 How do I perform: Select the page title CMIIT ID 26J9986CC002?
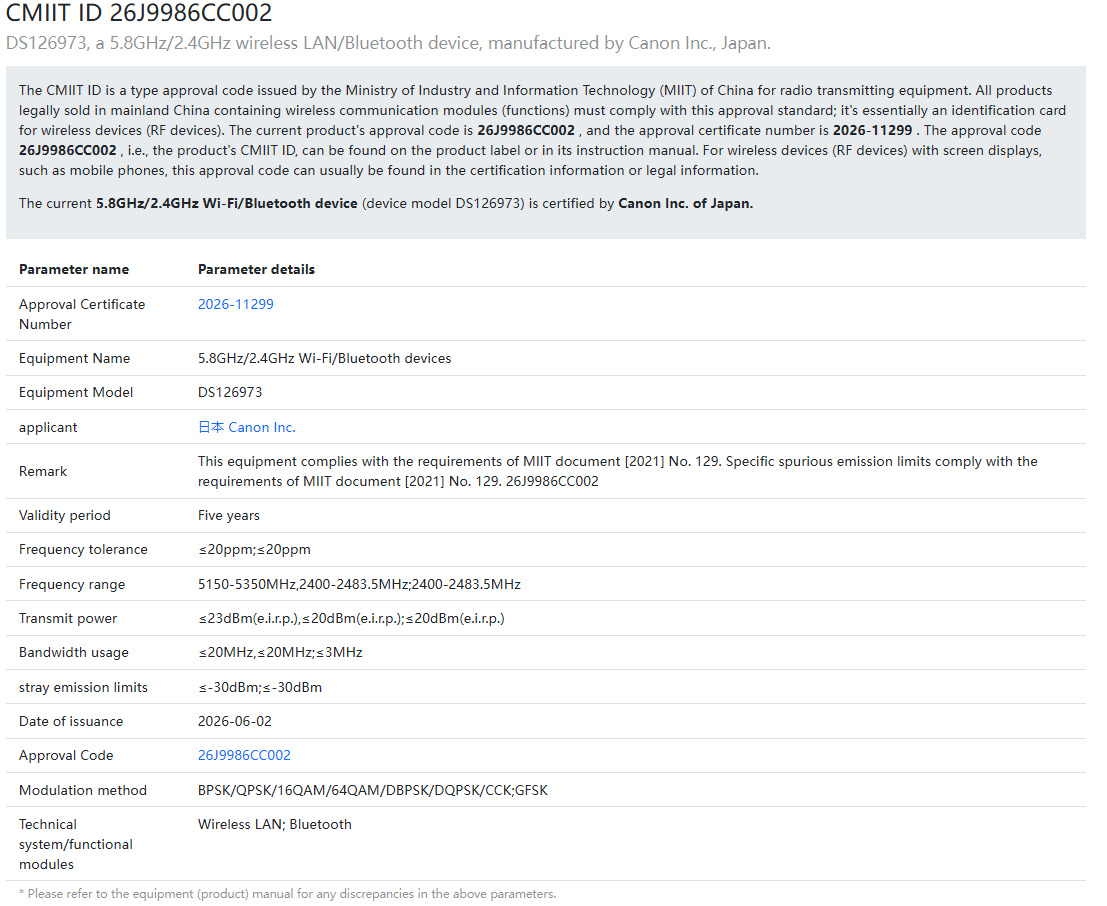point(138,13)
